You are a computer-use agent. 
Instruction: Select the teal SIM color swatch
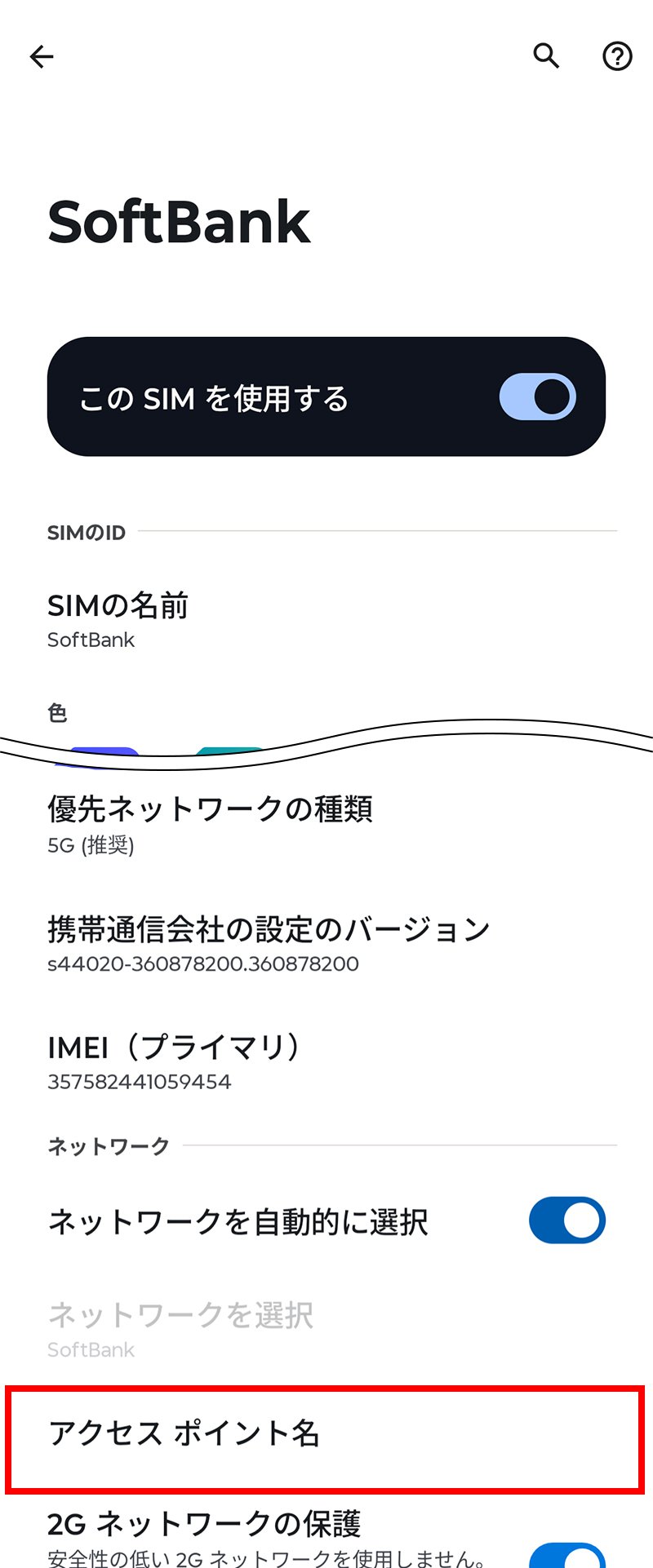pos(230,754)
